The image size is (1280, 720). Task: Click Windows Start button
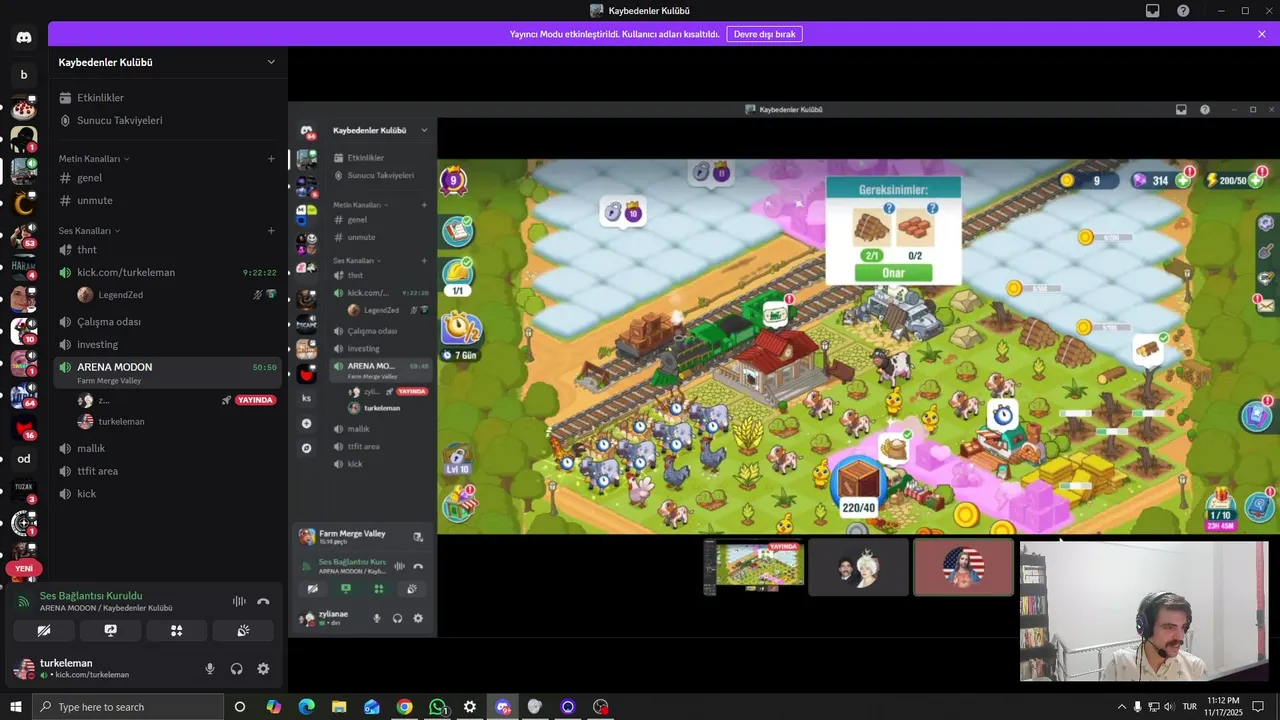[15, 707]
